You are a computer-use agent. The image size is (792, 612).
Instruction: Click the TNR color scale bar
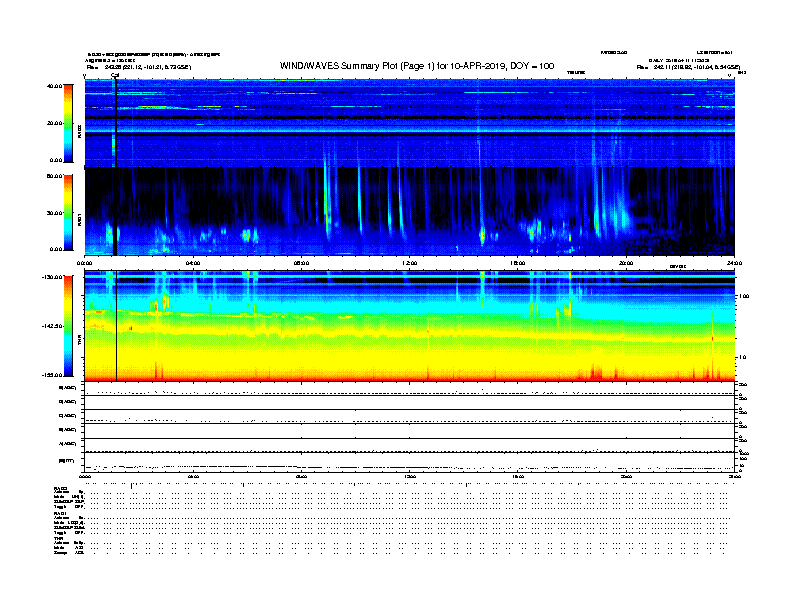click(x=68, y=326)
